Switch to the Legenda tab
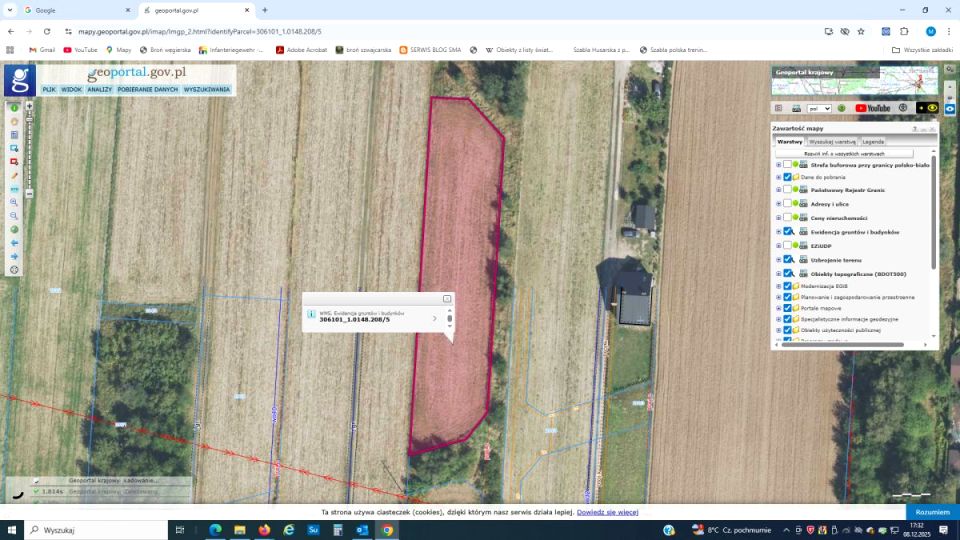 tap(873, 142)
